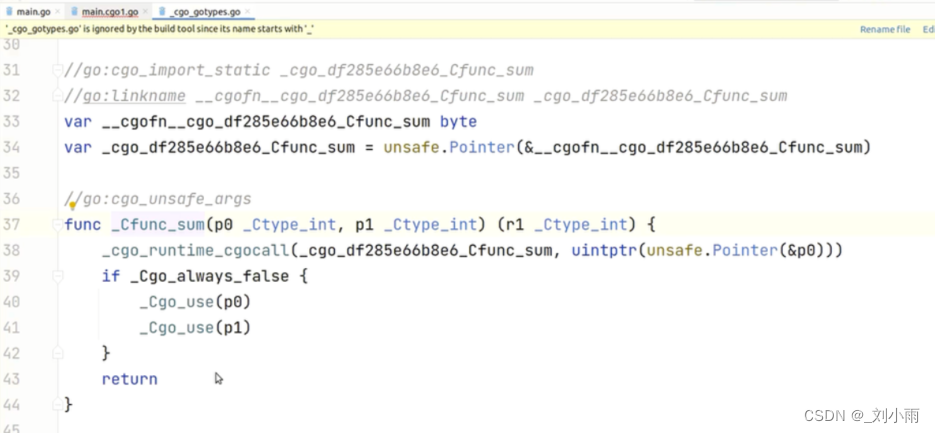Click '_cgo_runtime_cgocall' on line 38
This screenshot has height=433, width=935.
[196, 250]
